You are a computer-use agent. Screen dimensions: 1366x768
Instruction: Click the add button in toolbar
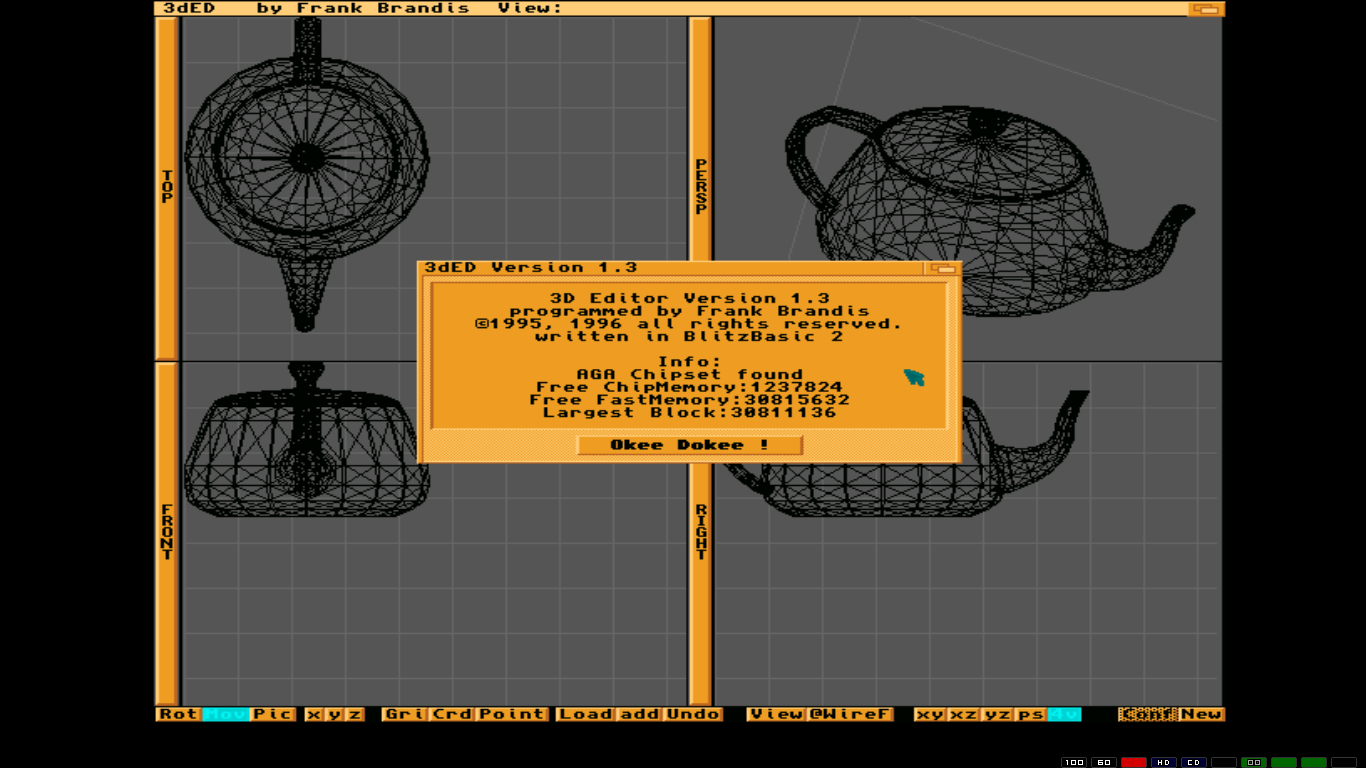coord(639,714)
